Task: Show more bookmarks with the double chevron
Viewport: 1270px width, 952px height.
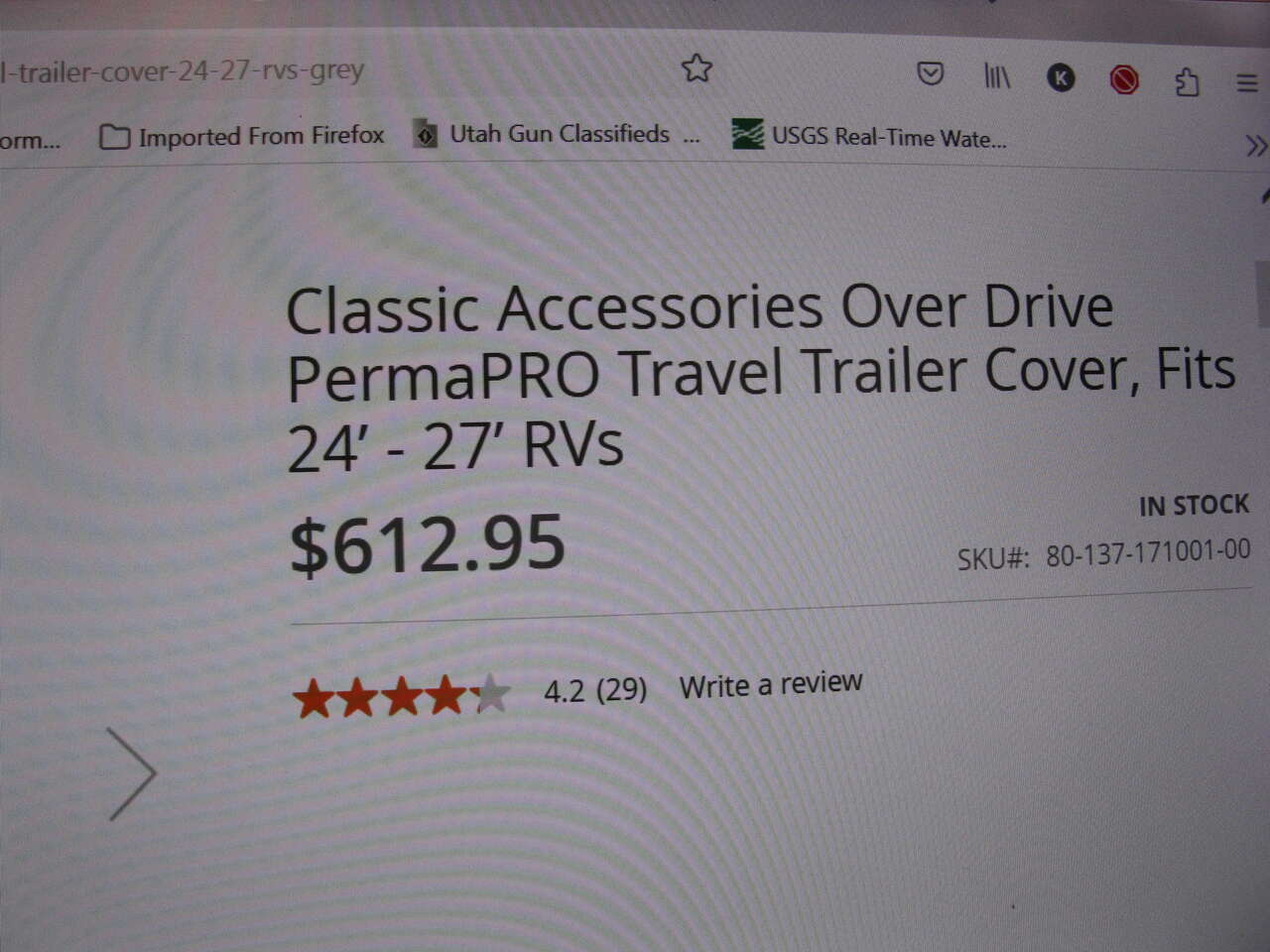Action: [x=1255, y=146]
